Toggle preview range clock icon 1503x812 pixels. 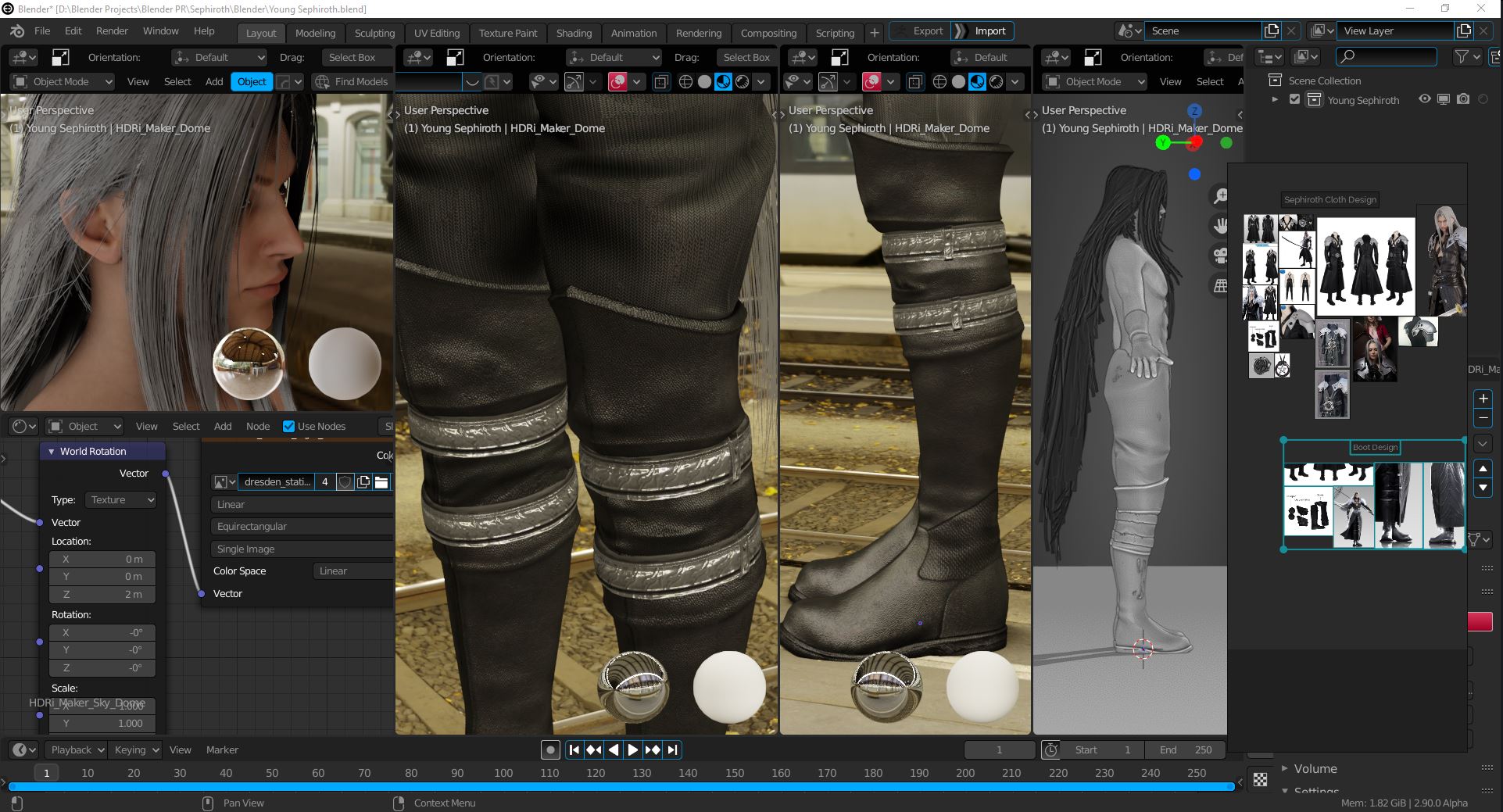click(x=1050, y=749)
